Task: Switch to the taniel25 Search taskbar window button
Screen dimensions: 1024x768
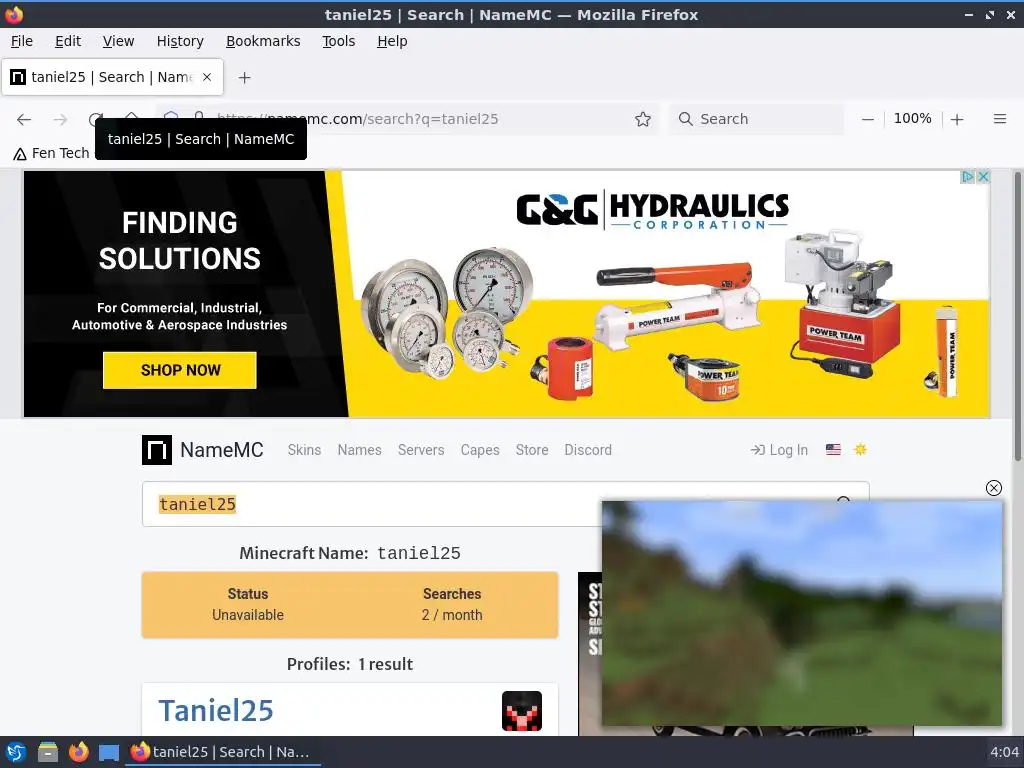Action: [x=222, y=752]
